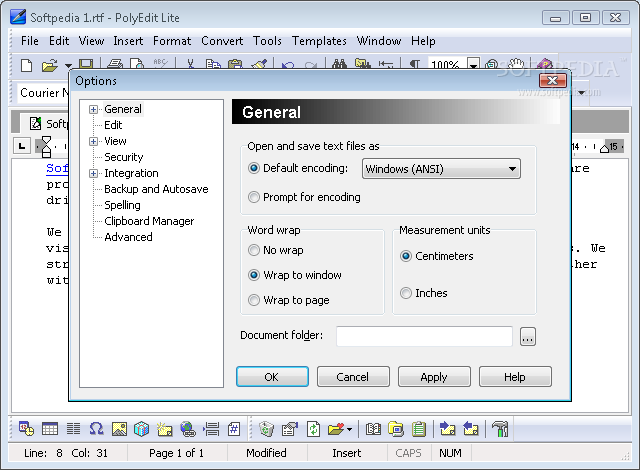640x470 pixels.
Task: Select Default encoding radio button
Action: (x=254, y=168)
